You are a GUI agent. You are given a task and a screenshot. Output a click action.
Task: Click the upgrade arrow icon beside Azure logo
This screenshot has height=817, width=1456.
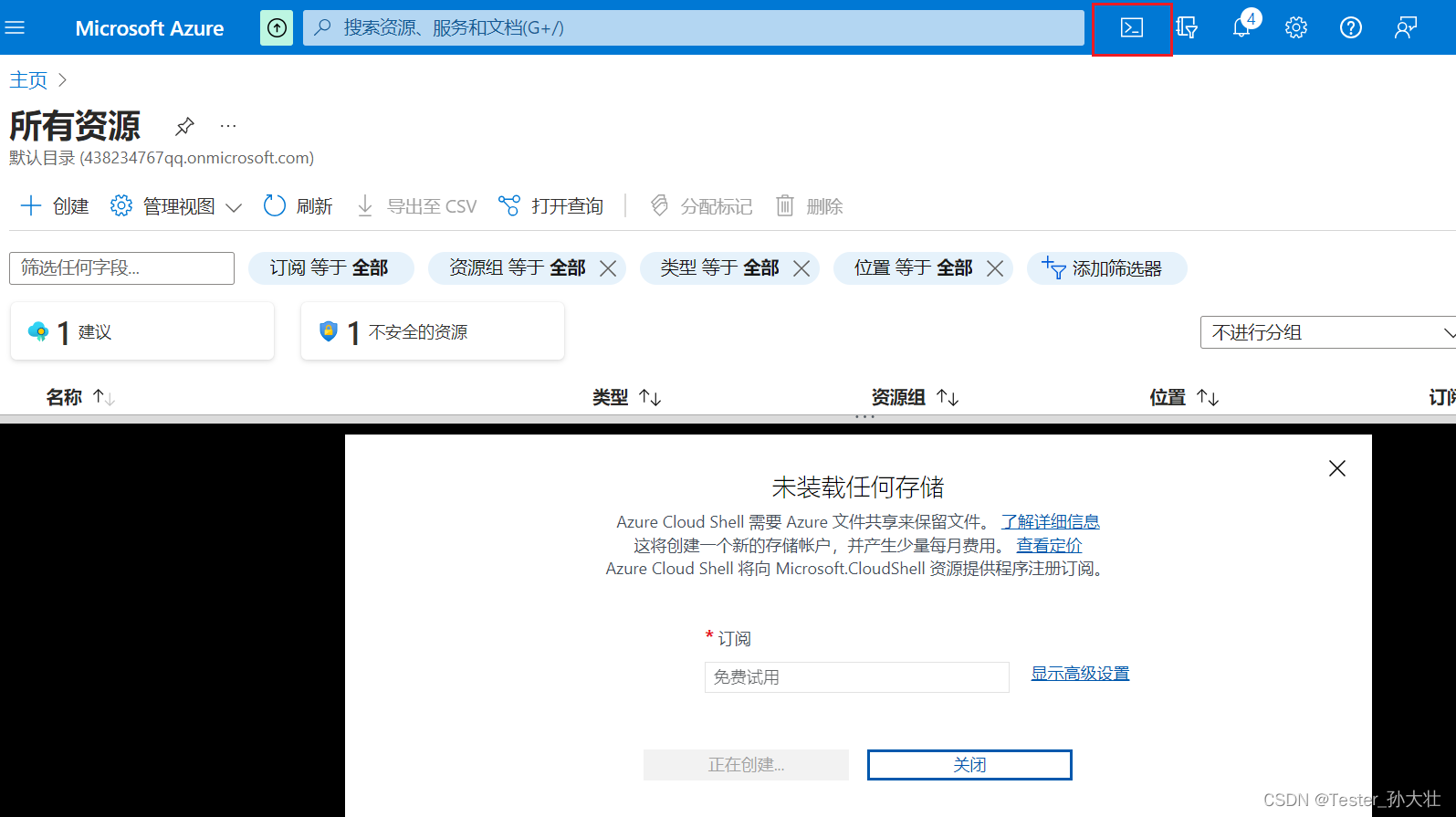click(277, 28)
